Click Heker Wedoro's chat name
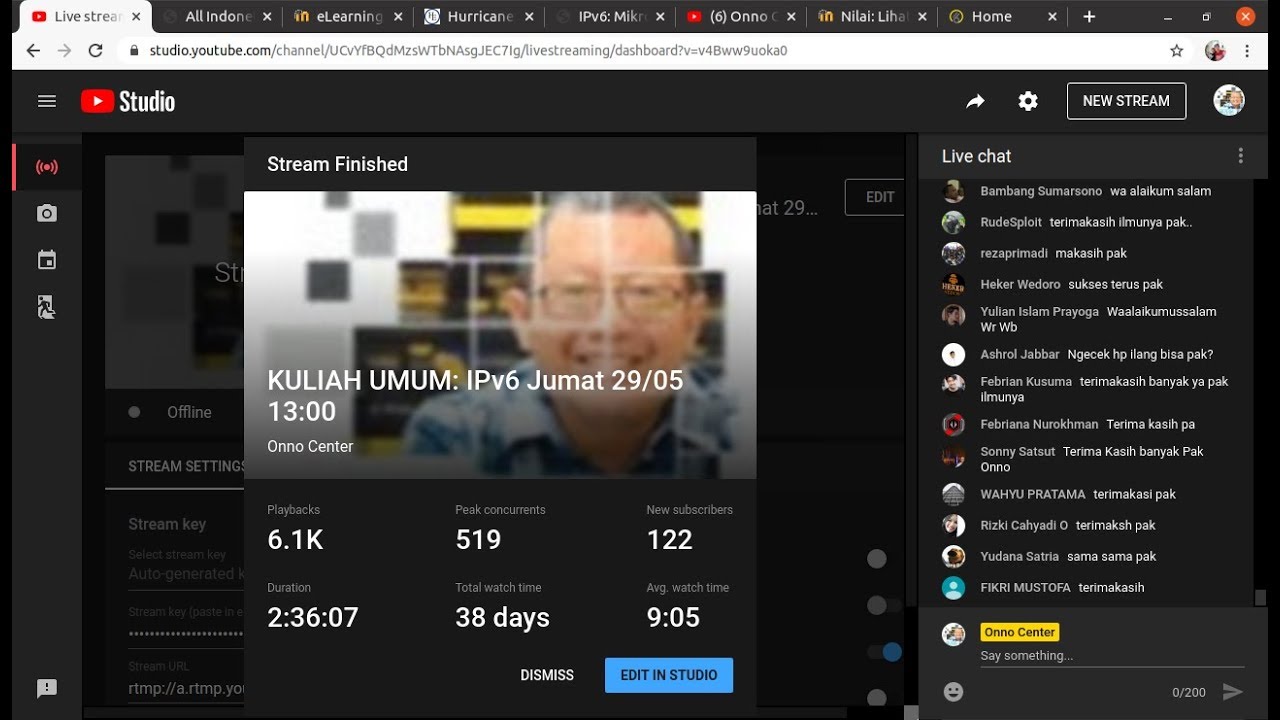 pos(1020,284)
